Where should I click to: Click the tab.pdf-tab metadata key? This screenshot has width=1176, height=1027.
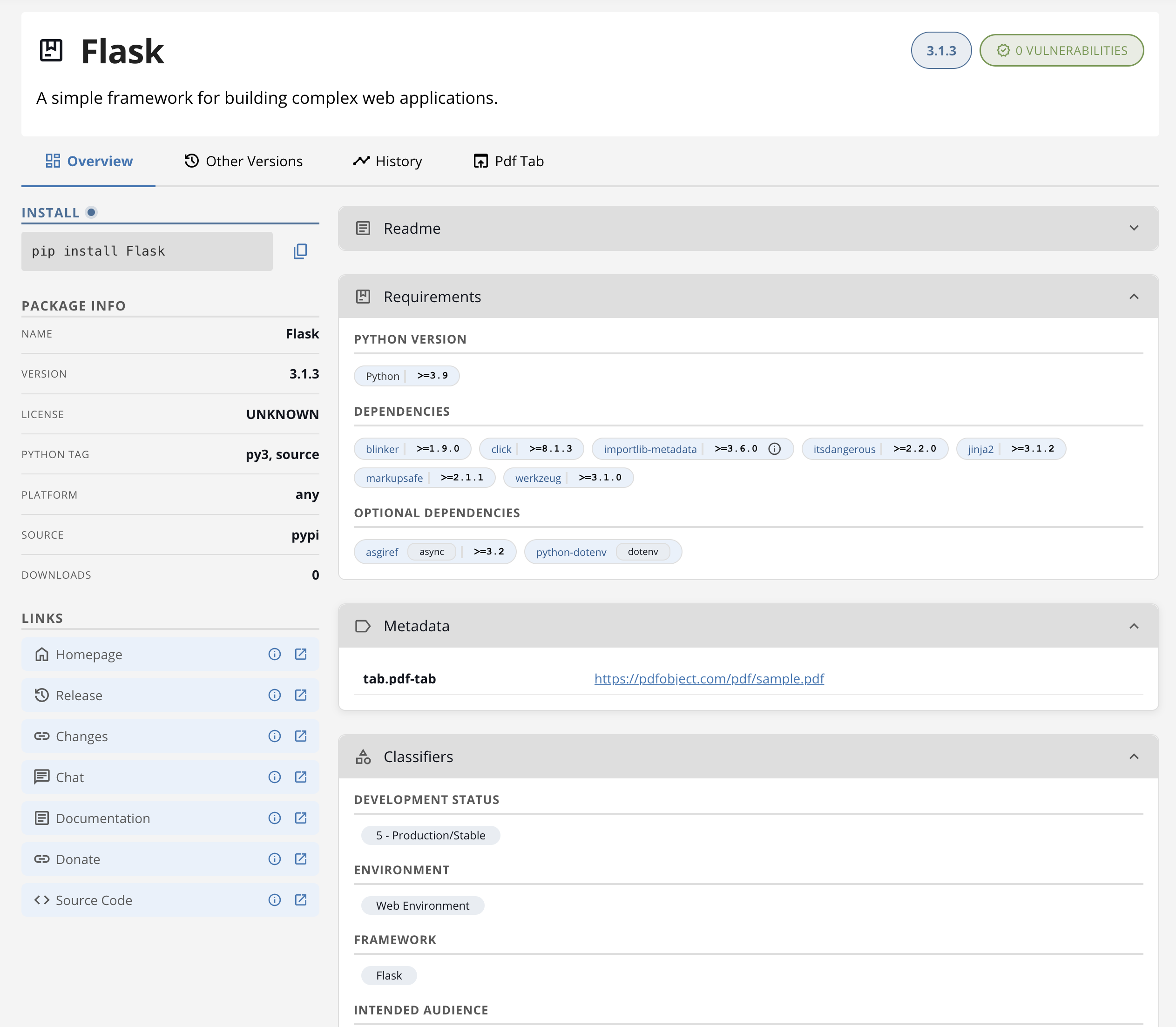coord(399,679)
